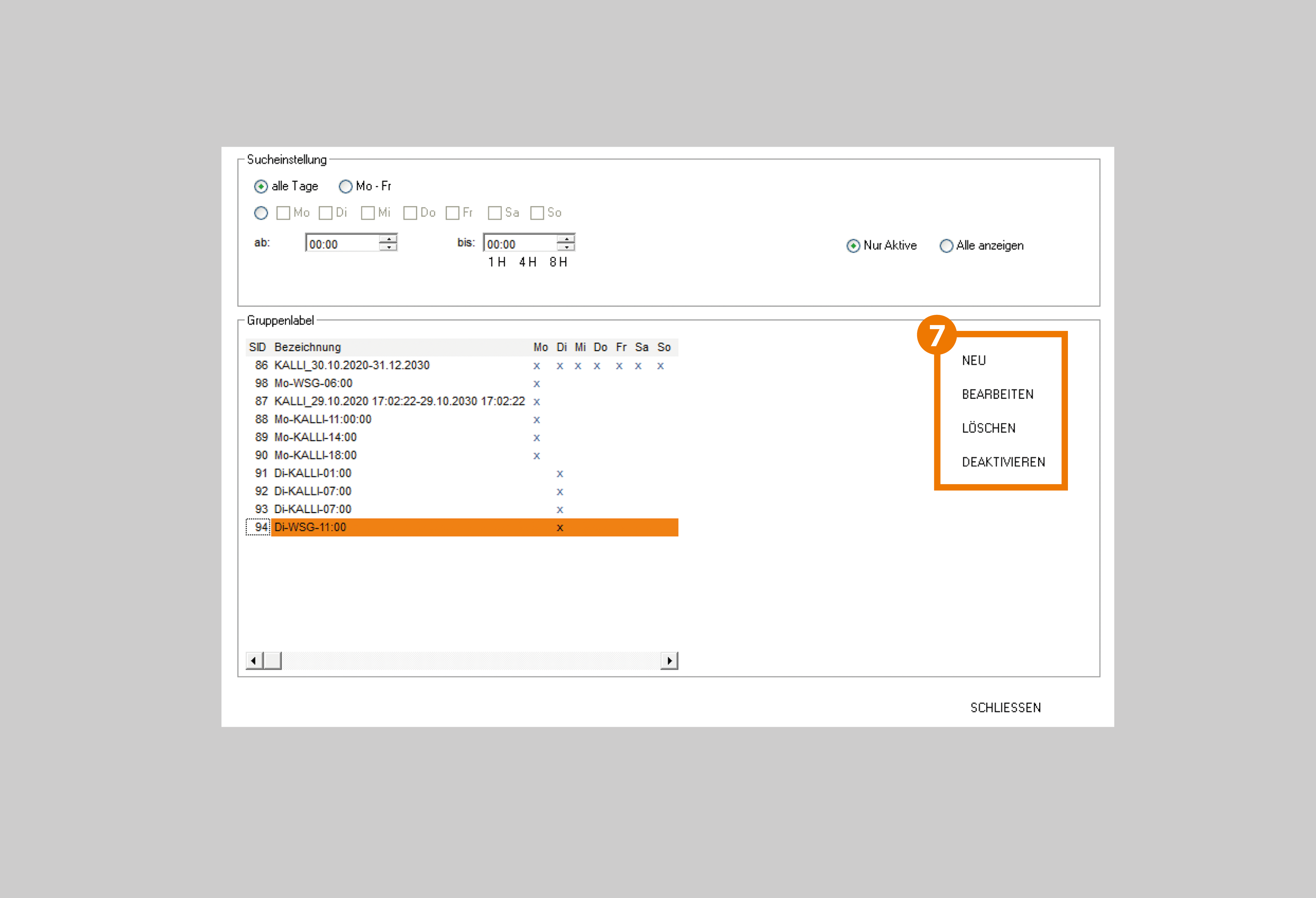The height and width of the screenshot is (898, 1316).
Task: Check the 'Mi' weekday checkbox
Action: coord(368,213)
